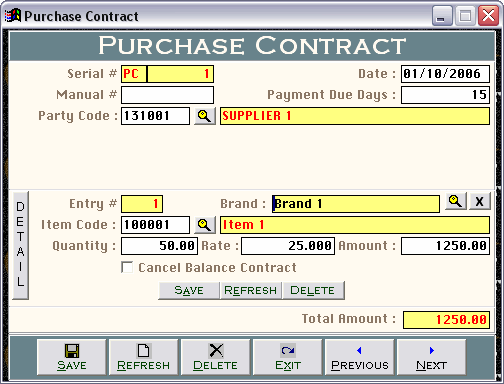Click the Purchase Contract header title

(252, 46)
